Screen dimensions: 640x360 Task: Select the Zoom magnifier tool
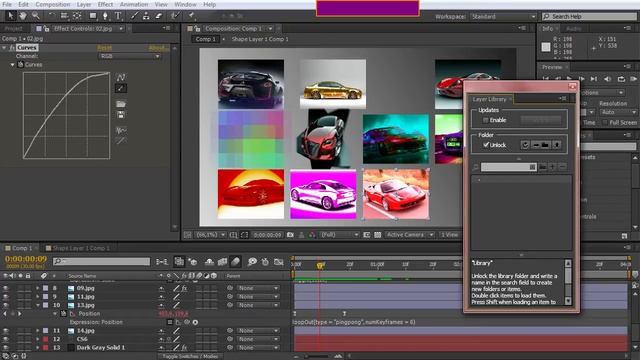[36, 16]
